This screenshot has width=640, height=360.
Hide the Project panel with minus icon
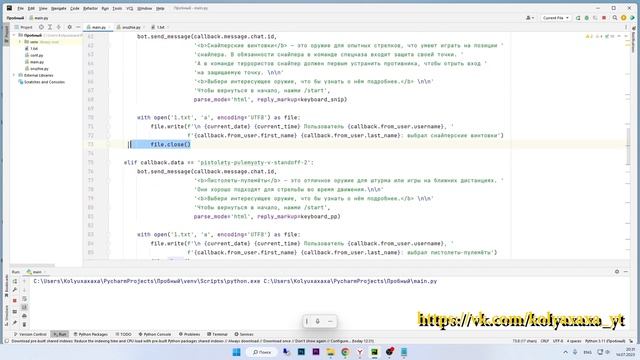(78, 27)
